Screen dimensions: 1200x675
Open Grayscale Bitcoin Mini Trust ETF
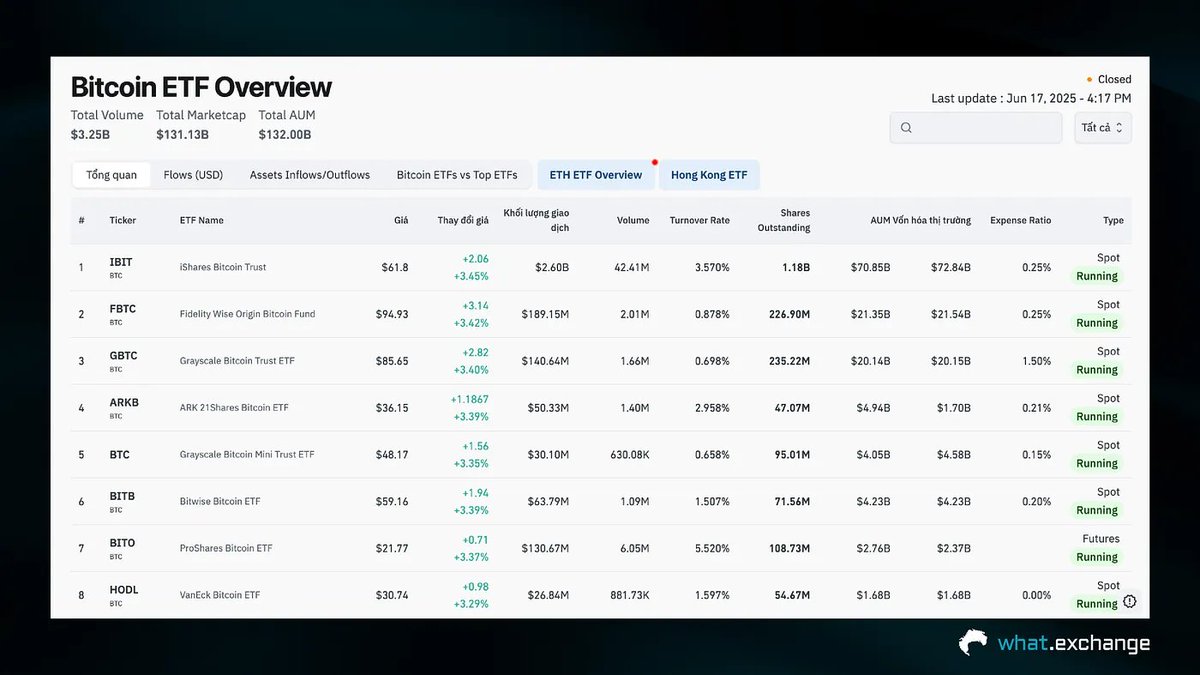(x=247, y=454)
